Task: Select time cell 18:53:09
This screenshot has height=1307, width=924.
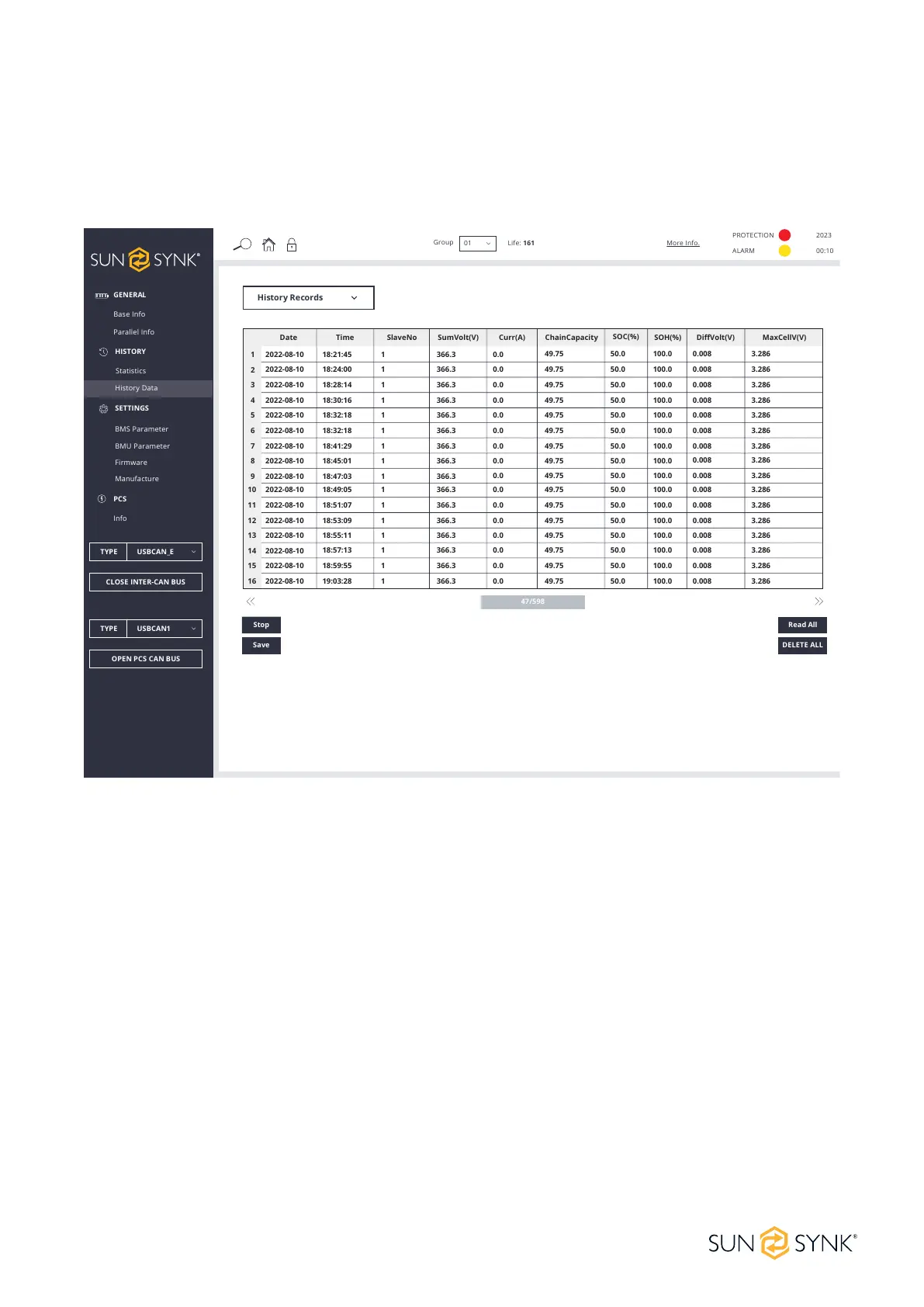Action: pyautogui.click(x=344, y=521)
